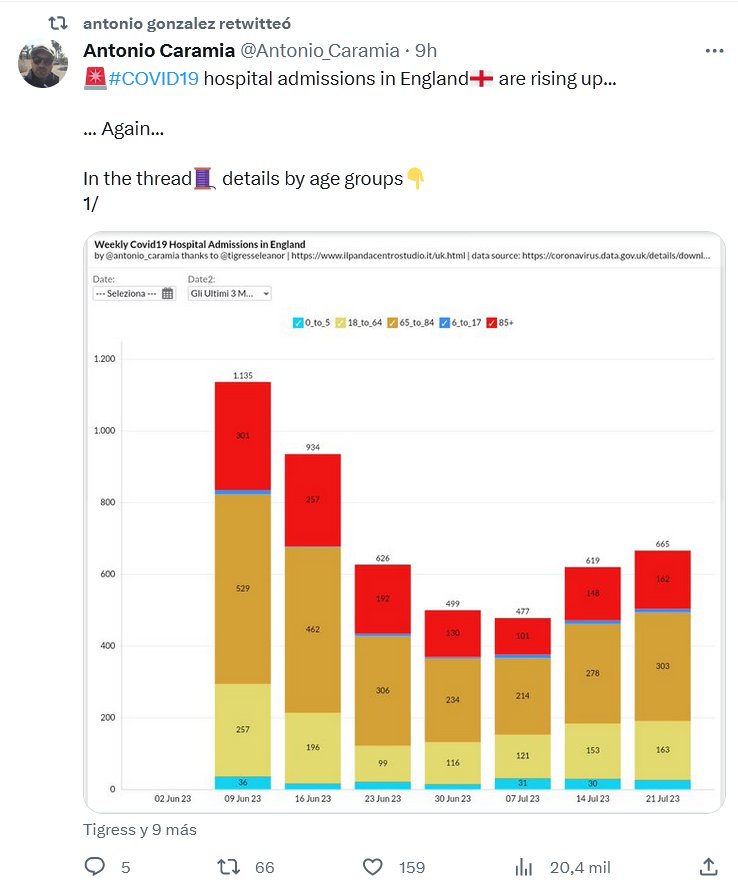The image size is (738, 892).
Task: Click the retweet icon below the chart
Action: [x=229, y=867]
